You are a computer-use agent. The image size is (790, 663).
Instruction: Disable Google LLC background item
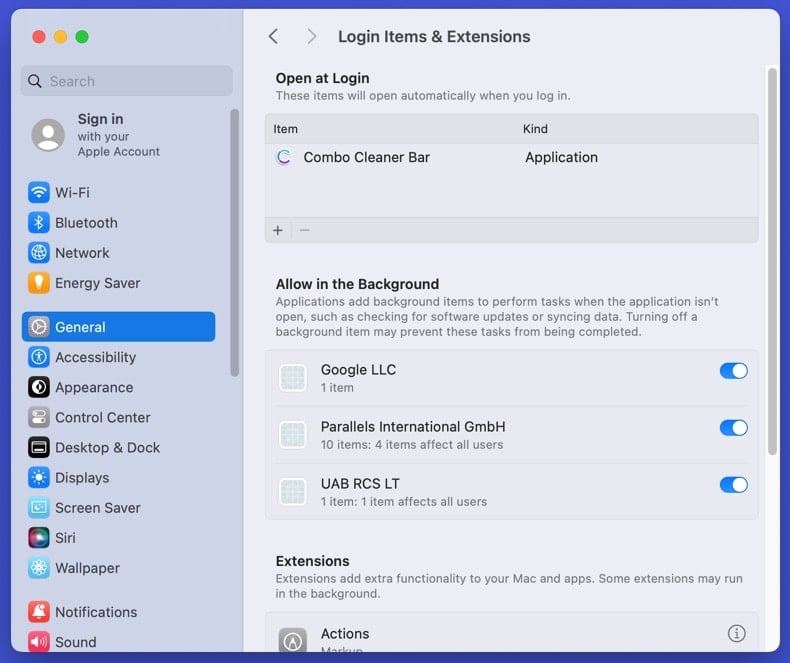(x=734, y=371)
